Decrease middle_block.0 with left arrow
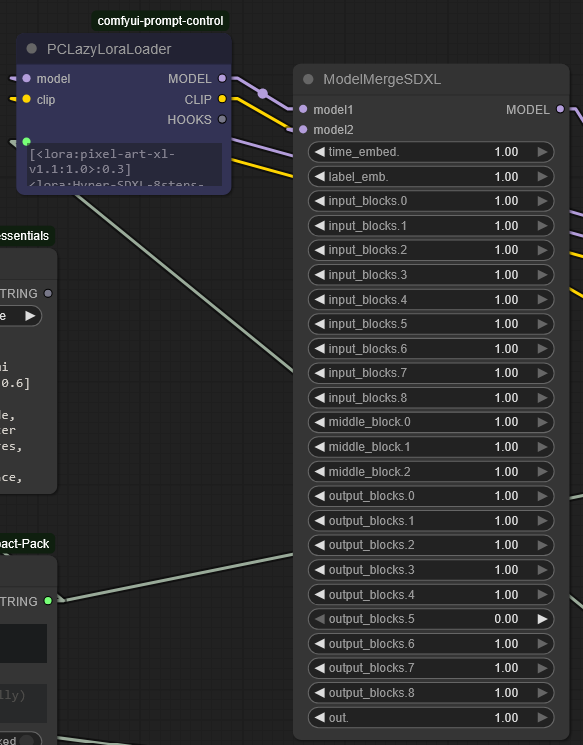 click(x=319, y=422)
